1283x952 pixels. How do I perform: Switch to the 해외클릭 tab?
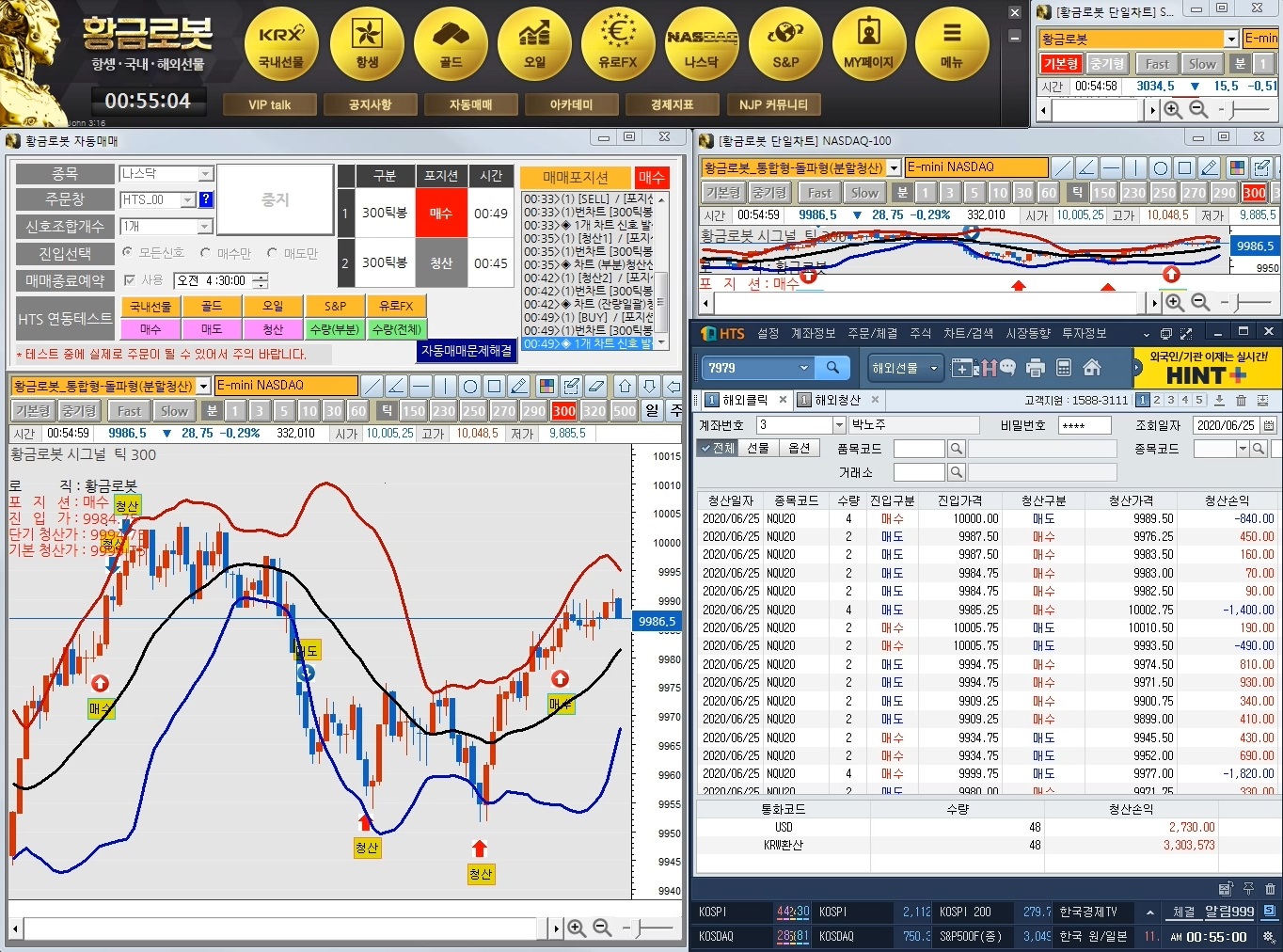click(744, 400)
